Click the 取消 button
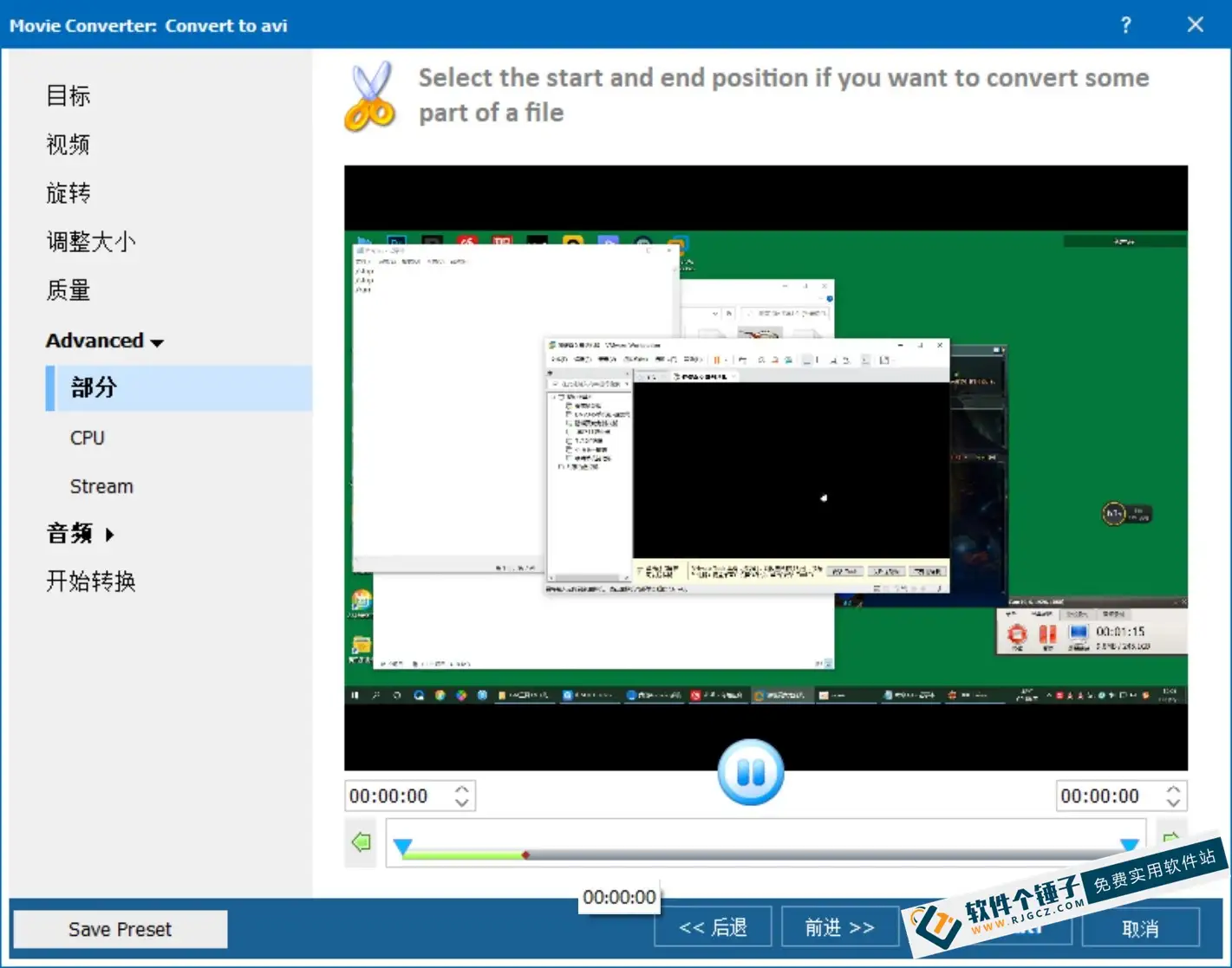 [x=1140, y=929]
